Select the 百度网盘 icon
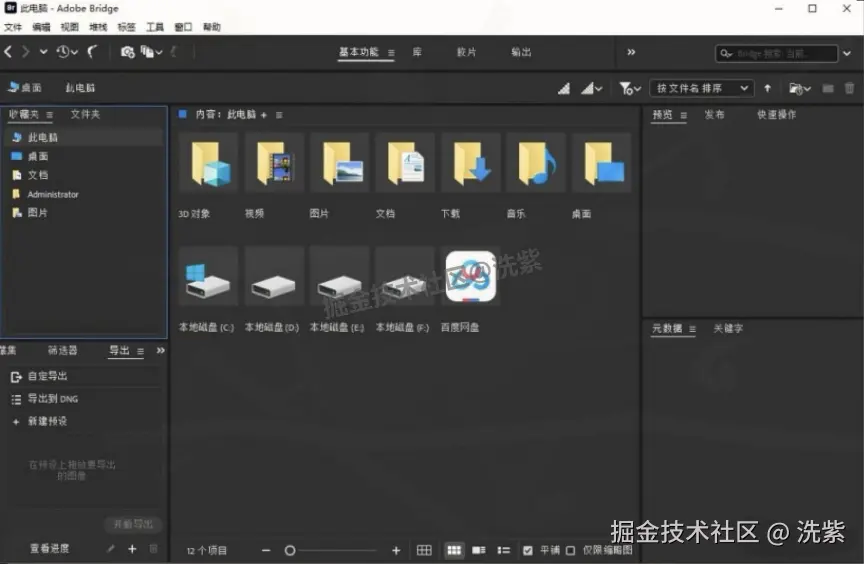Image resolution: width=864 pixels, height=564 pixels. pos(471,276)
